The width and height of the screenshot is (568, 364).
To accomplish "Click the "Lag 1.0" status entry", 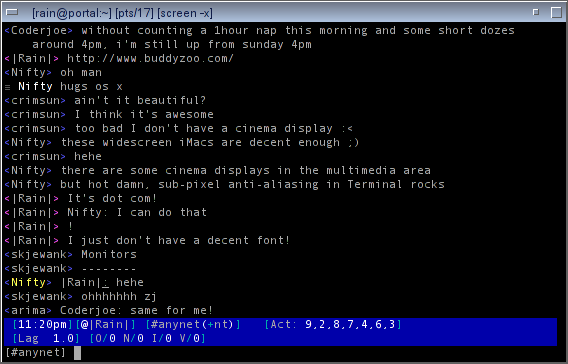I will (45, 338).
